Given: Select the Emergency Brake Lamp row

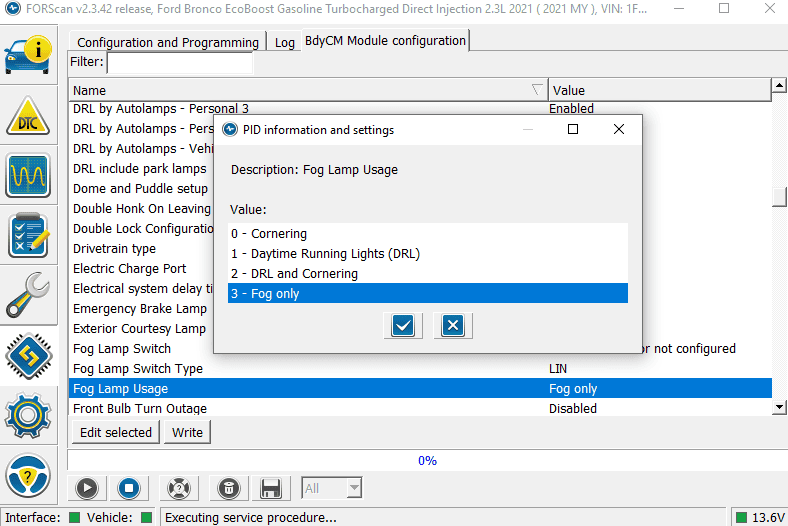Looking at the screenshot, I should pyautogui.click(x=141, y=308).
